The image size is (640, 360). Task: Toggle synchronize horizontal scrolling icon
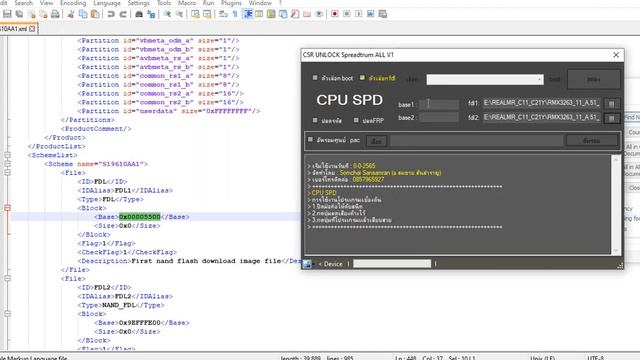pos(207,14)
